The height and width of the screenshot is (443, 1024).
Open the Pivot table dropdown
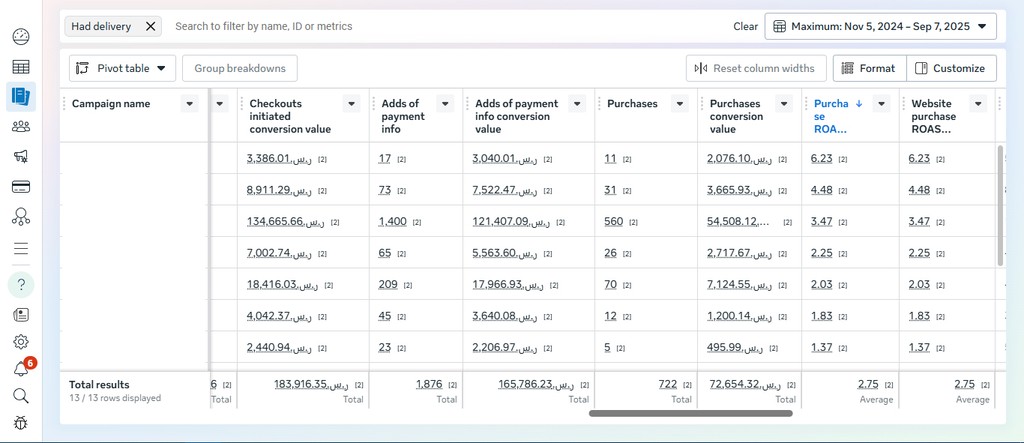click(x=122, y=68)
